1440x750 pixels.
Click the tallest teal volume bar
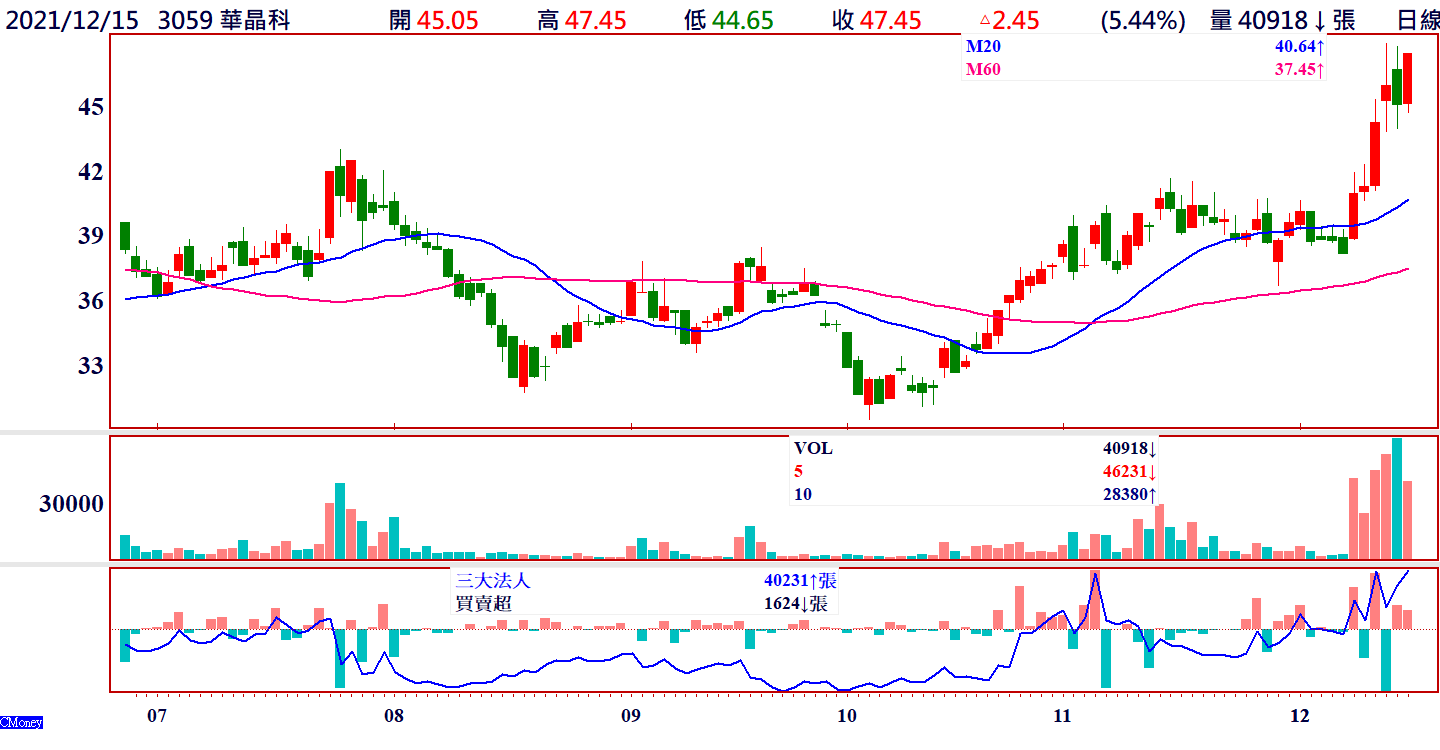pos(1397,498)
